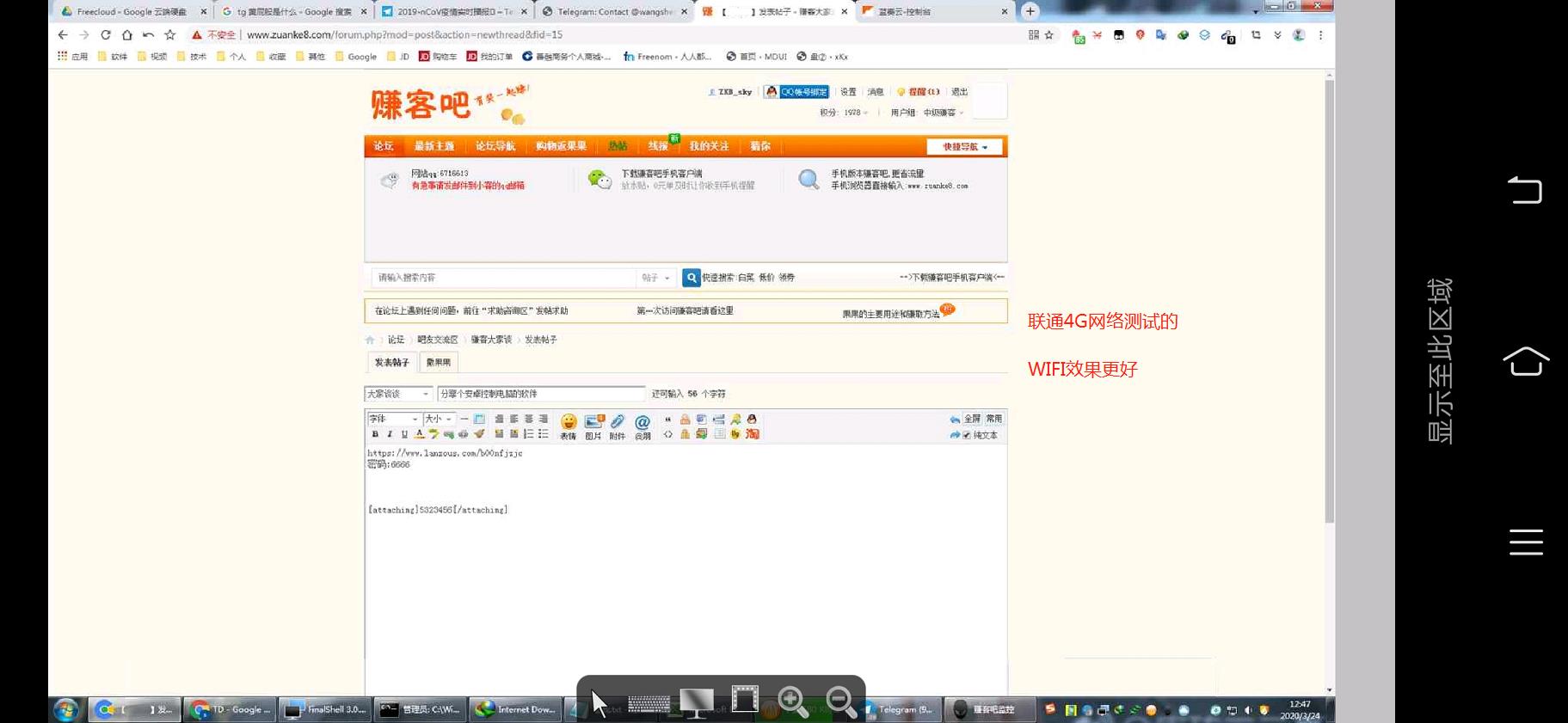Viewport: 1568px width, 723px height.
Task: Open the 我的关注 navigation item
Action: pos(709,146)
